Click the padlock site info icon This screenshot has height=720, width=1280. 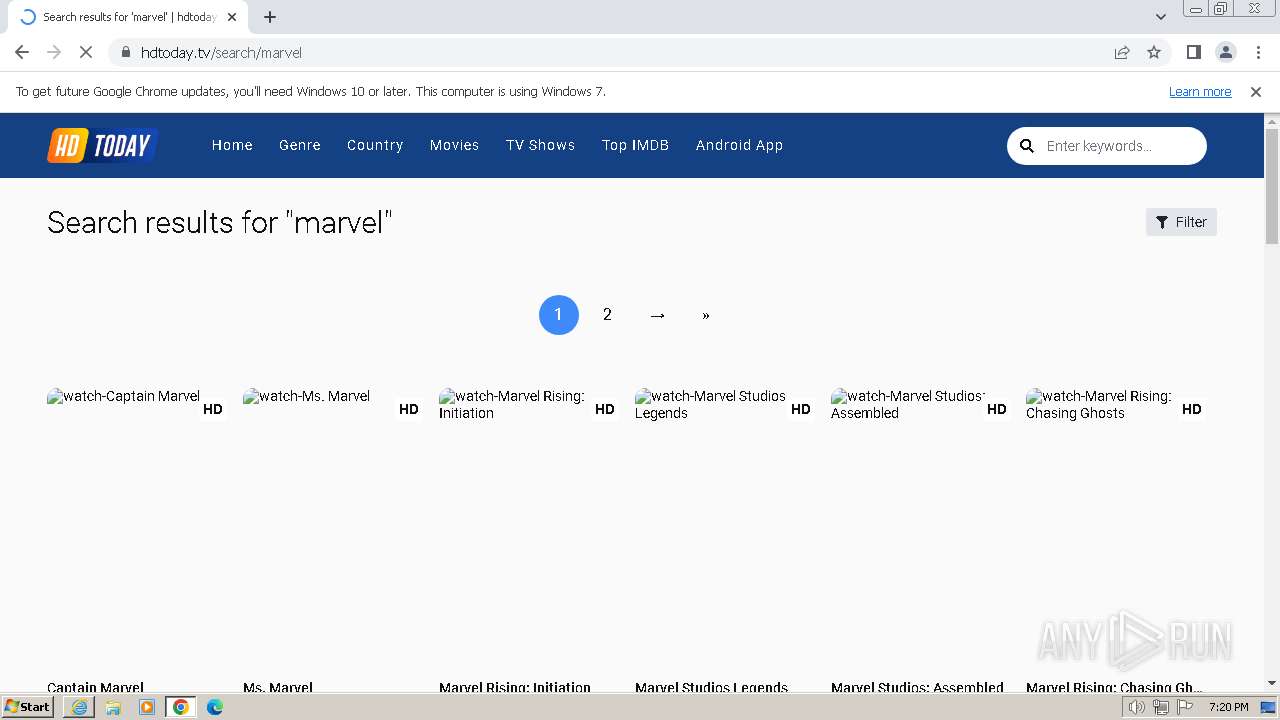pos(125,52)
